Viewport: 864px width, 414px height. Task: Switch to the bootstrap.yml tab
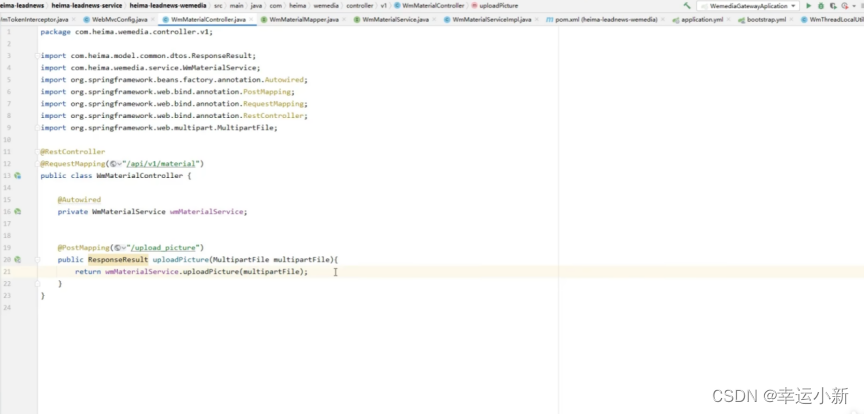click(766, 19)
